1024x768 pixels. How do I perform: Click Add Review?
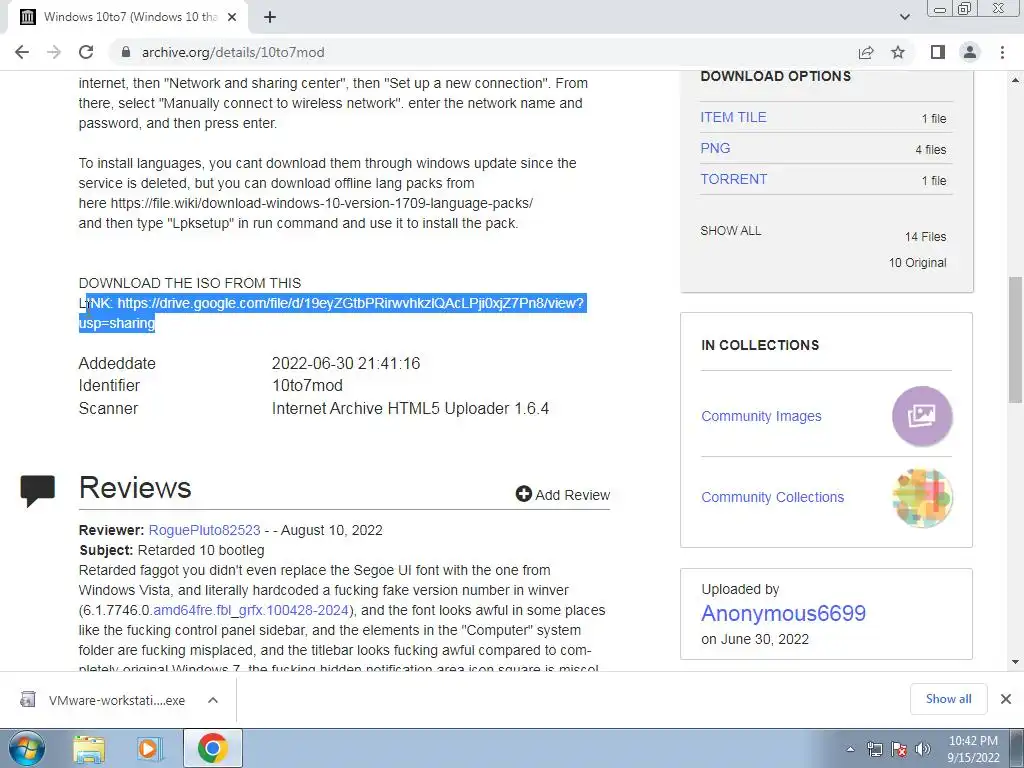(x=563, y=494)
